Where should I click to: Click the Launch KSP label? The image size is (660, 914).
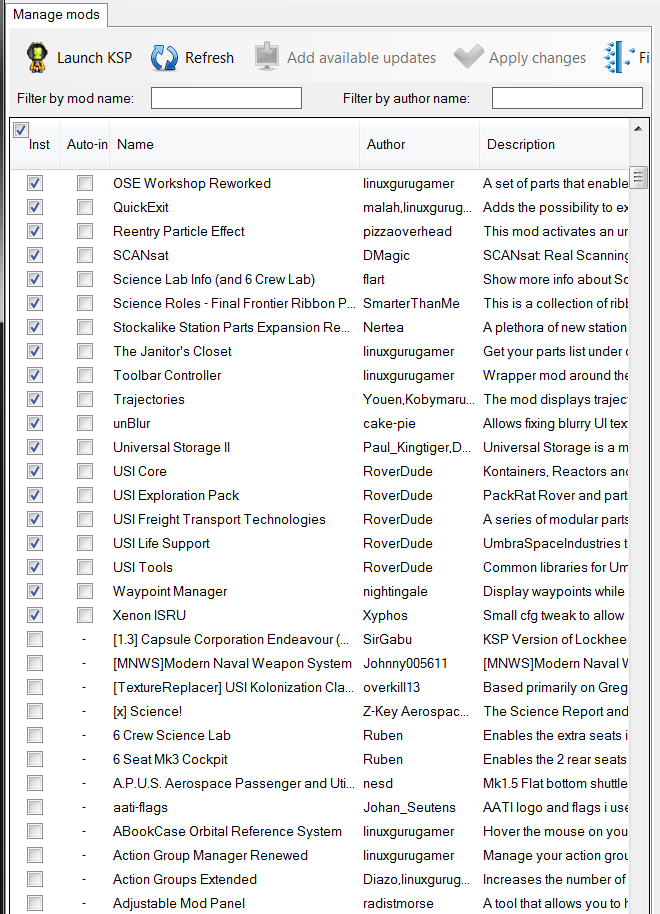[94, 58]
